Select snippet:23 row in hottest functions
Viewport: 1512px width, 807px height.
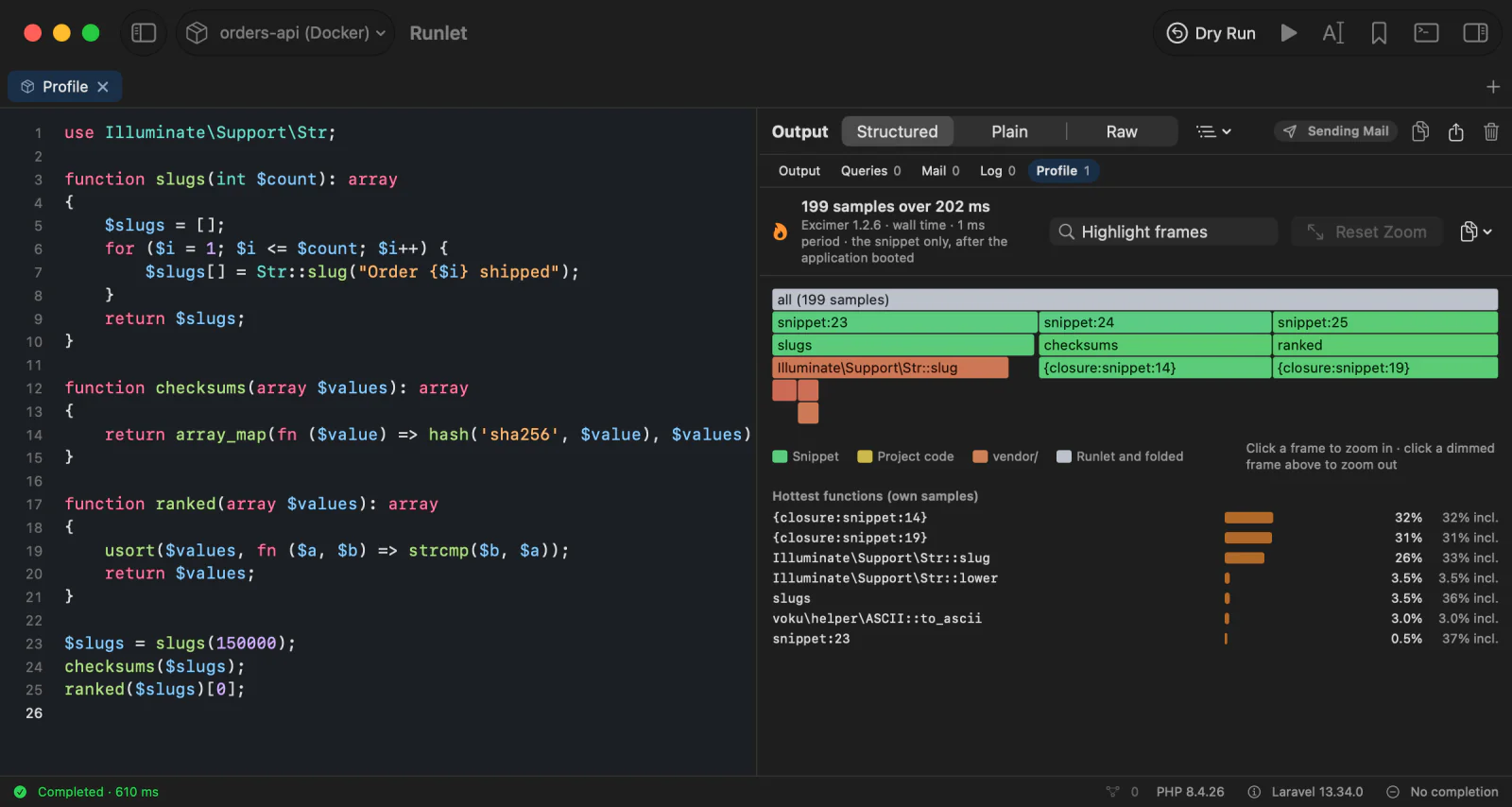[x=1135, y=639]
